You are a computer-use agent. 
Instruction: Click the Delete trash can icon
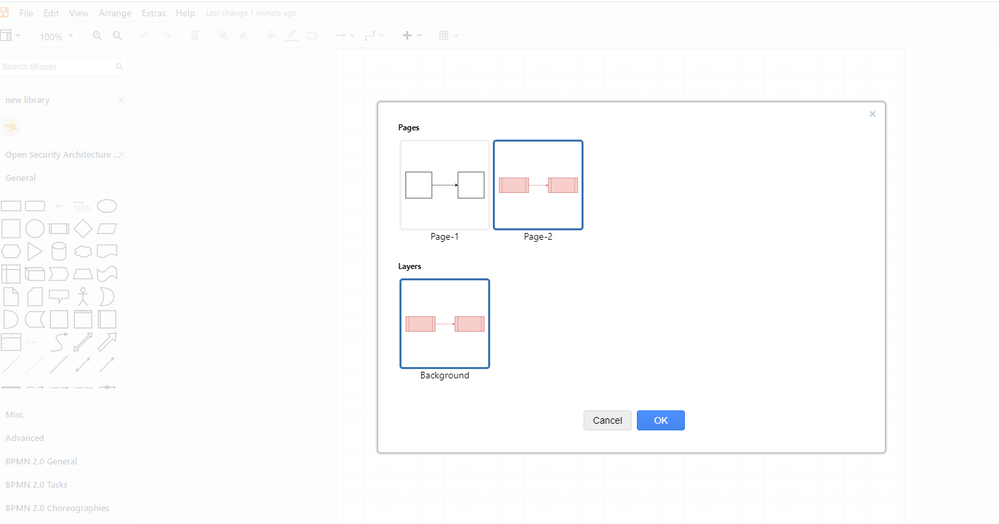(x=195, y=36)
